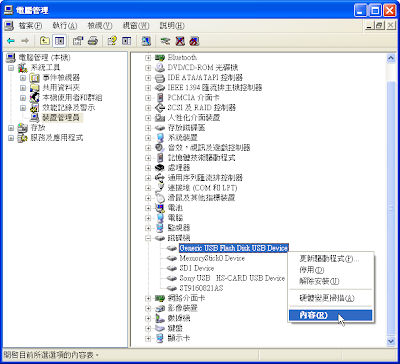Select SD1 Device
This screenshot has height=364, width=400.
(197, 268)
